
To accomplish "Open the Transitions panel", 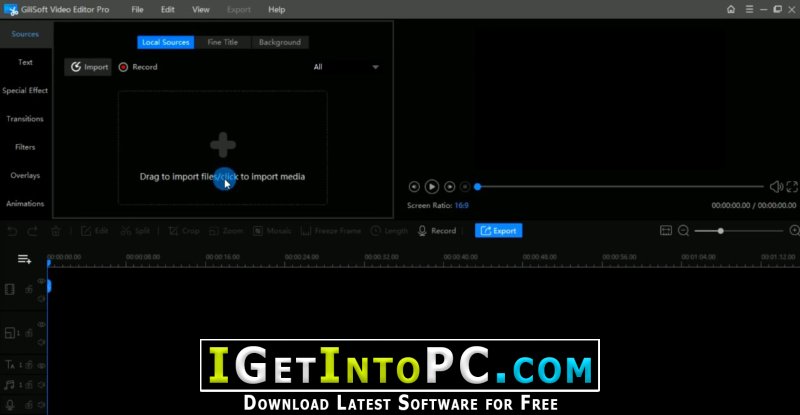I will (25, 119).
